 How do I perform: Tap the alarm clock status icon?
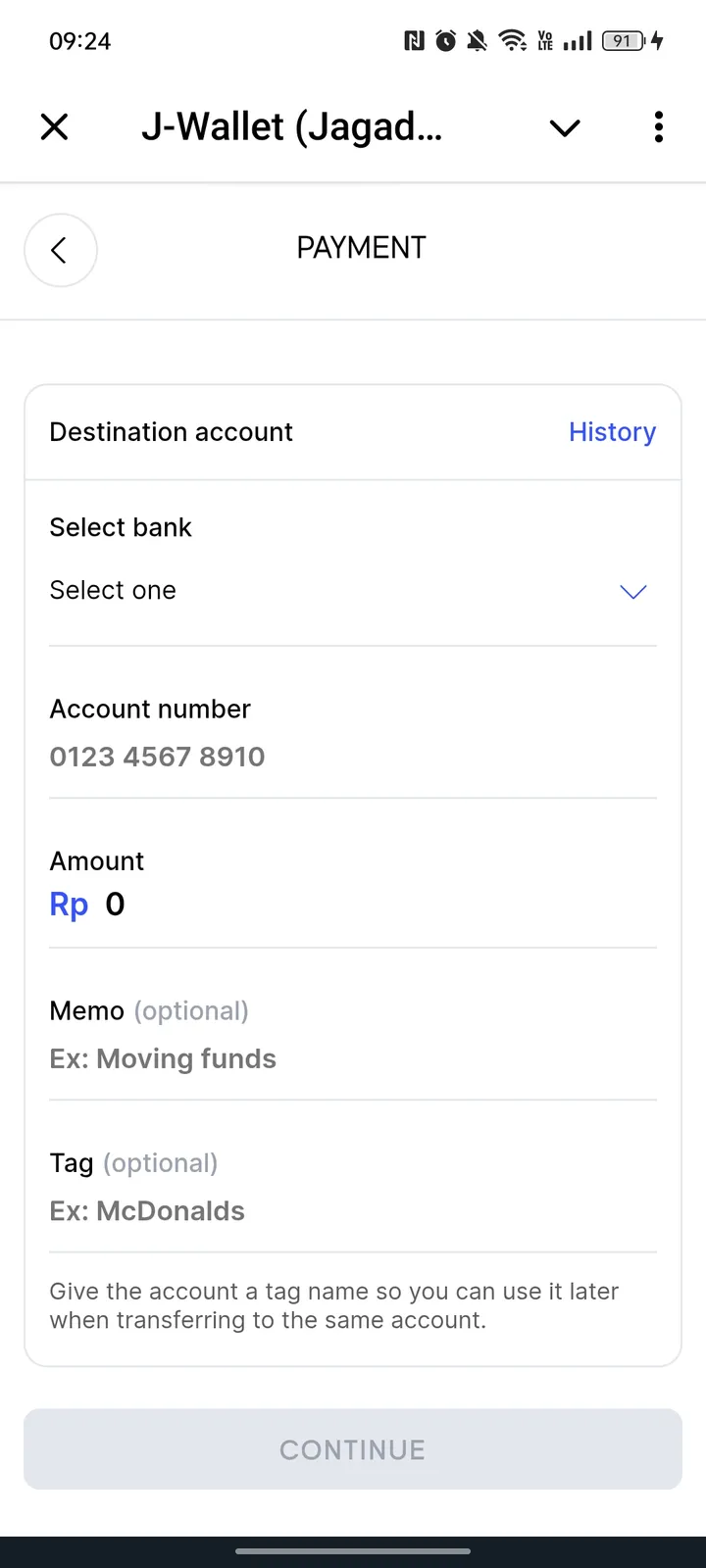(446, 41)
